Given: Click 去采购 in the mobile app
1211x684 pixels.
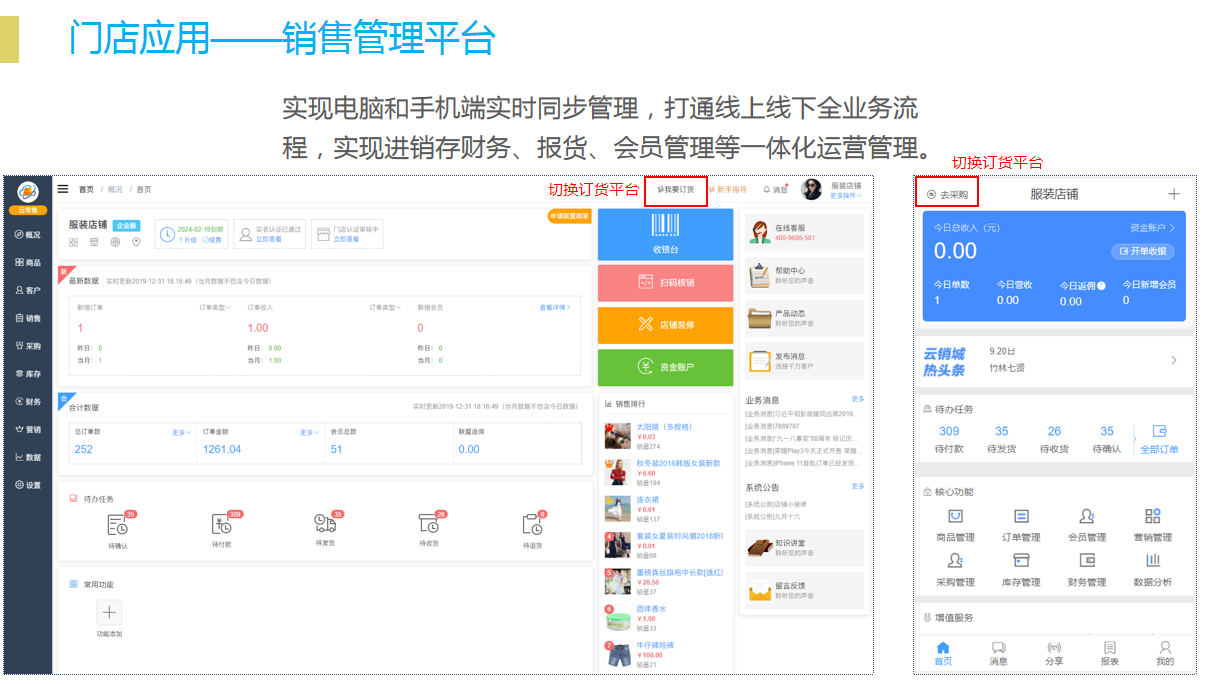Looking at the screenshot, I should pyautogui.click(x=947, y=194).
